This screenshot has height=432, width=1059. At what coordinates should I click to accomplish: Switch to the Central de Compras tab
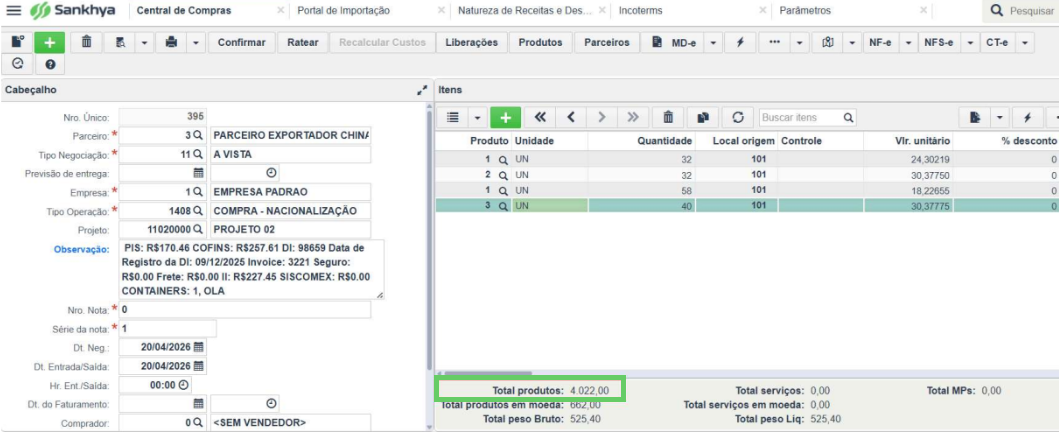pos(184,11)
